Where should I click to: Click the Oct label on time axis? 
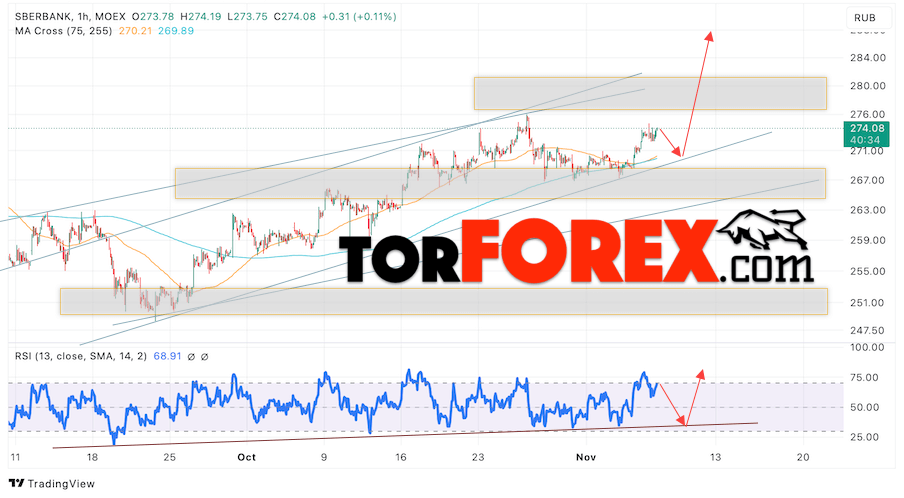[246, 458]
